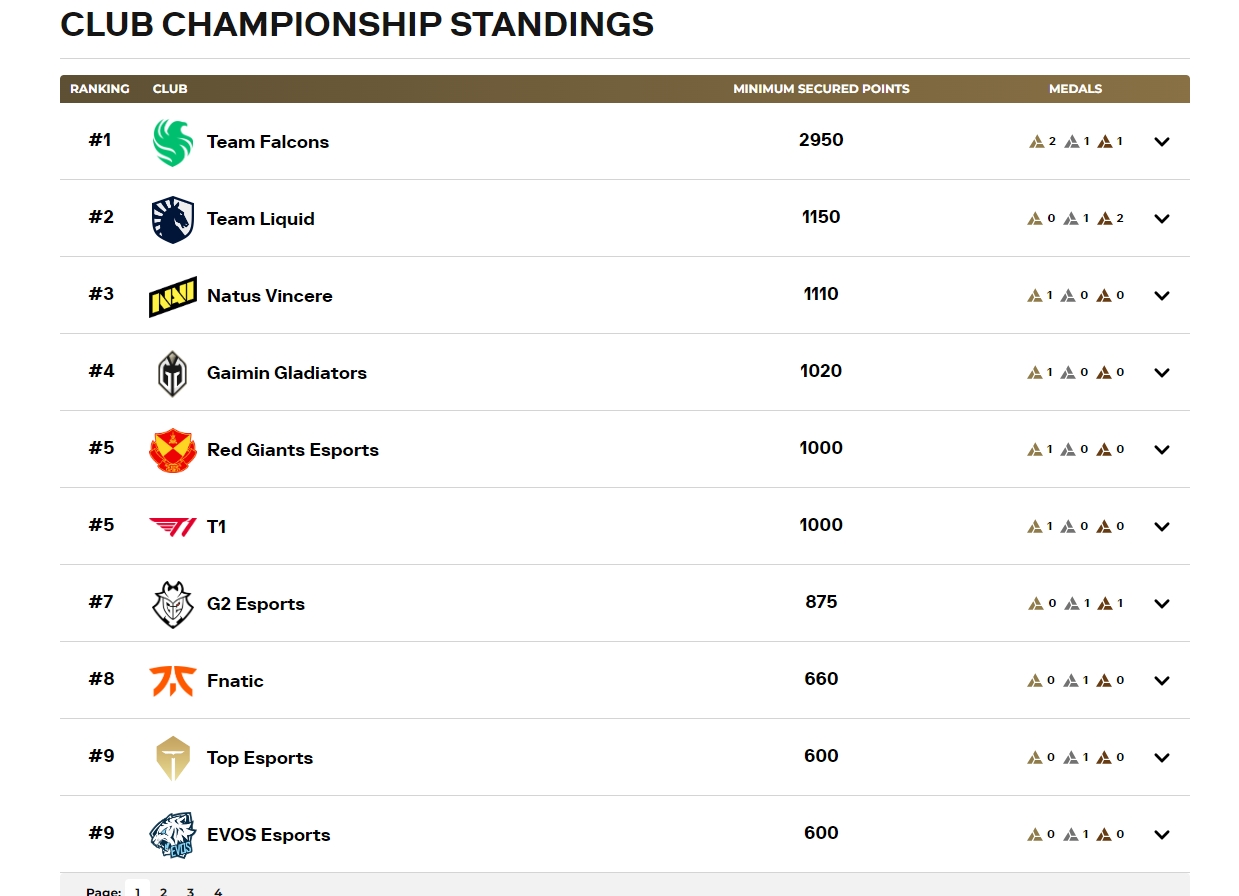Expand the Fnatic row chevron
The image size is (1239, 896).
click(1161, 681)
